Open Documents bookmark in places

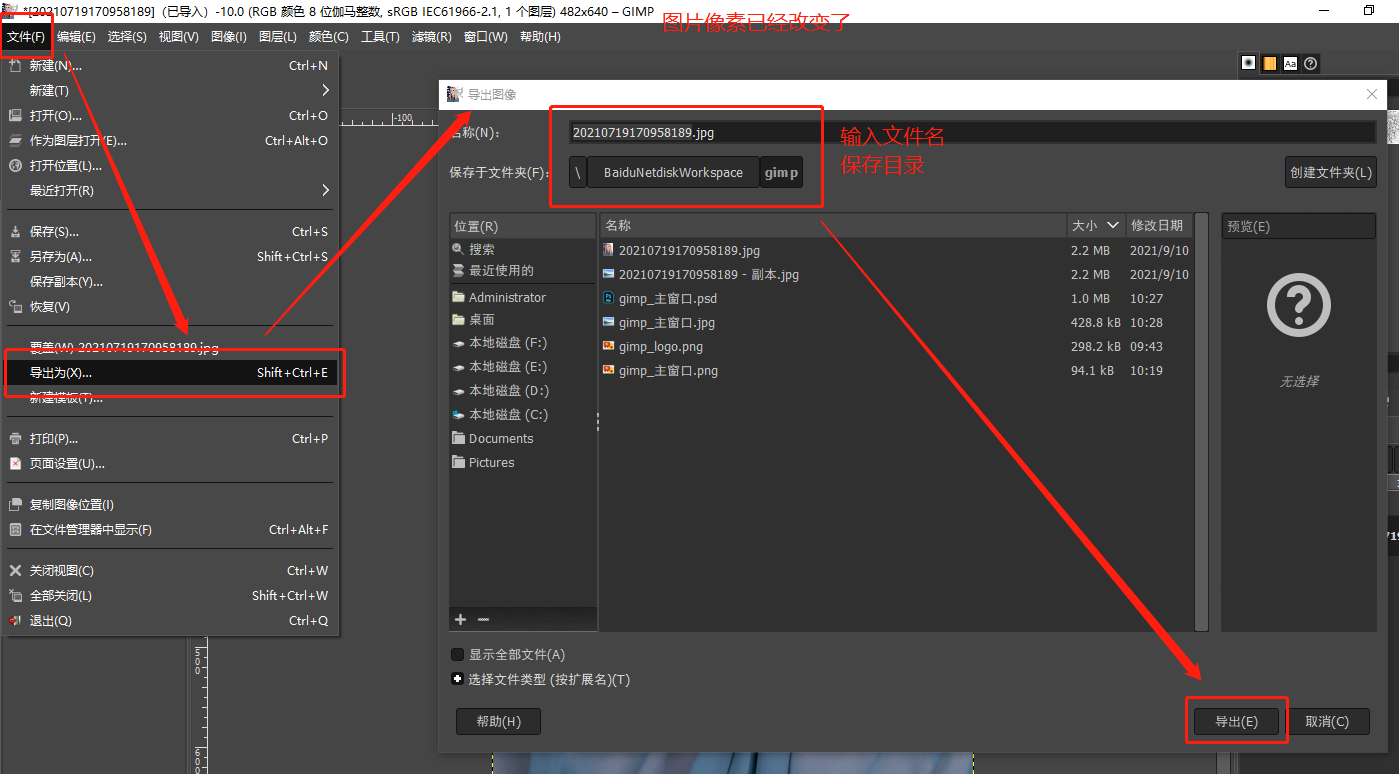pyautogui.click(x=501, y=439)
